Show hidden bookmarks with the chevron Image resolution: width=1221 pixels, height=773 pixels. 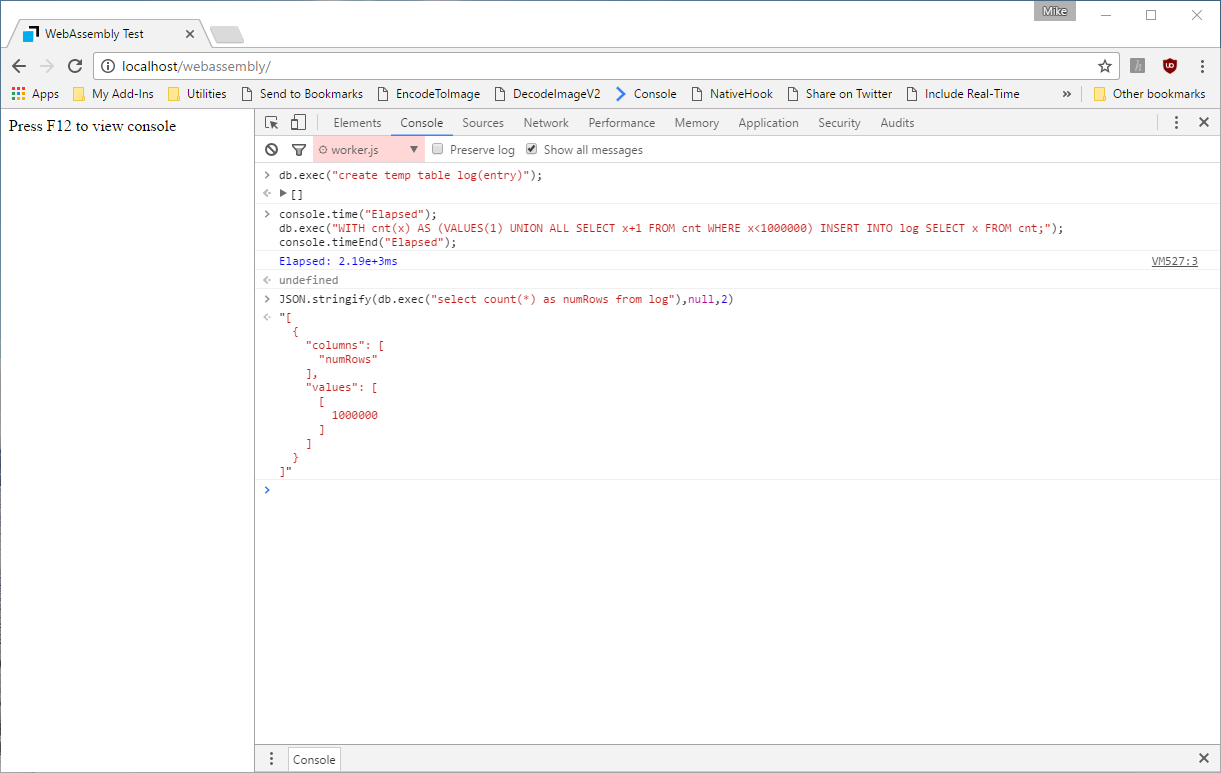tap(1066, 94)
